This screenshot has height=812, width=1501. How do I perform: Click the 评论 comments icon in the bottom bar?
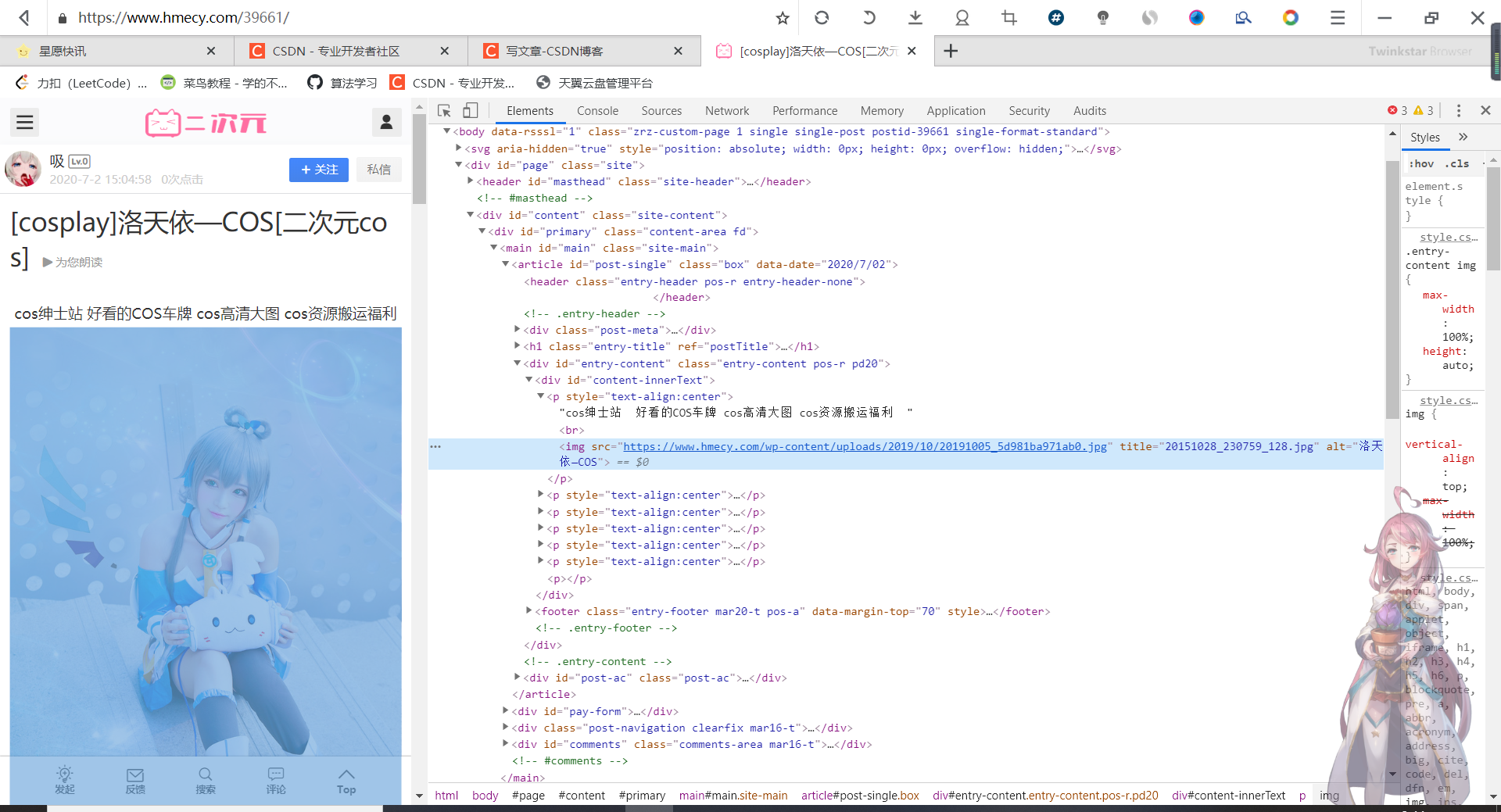pos(276,779)
